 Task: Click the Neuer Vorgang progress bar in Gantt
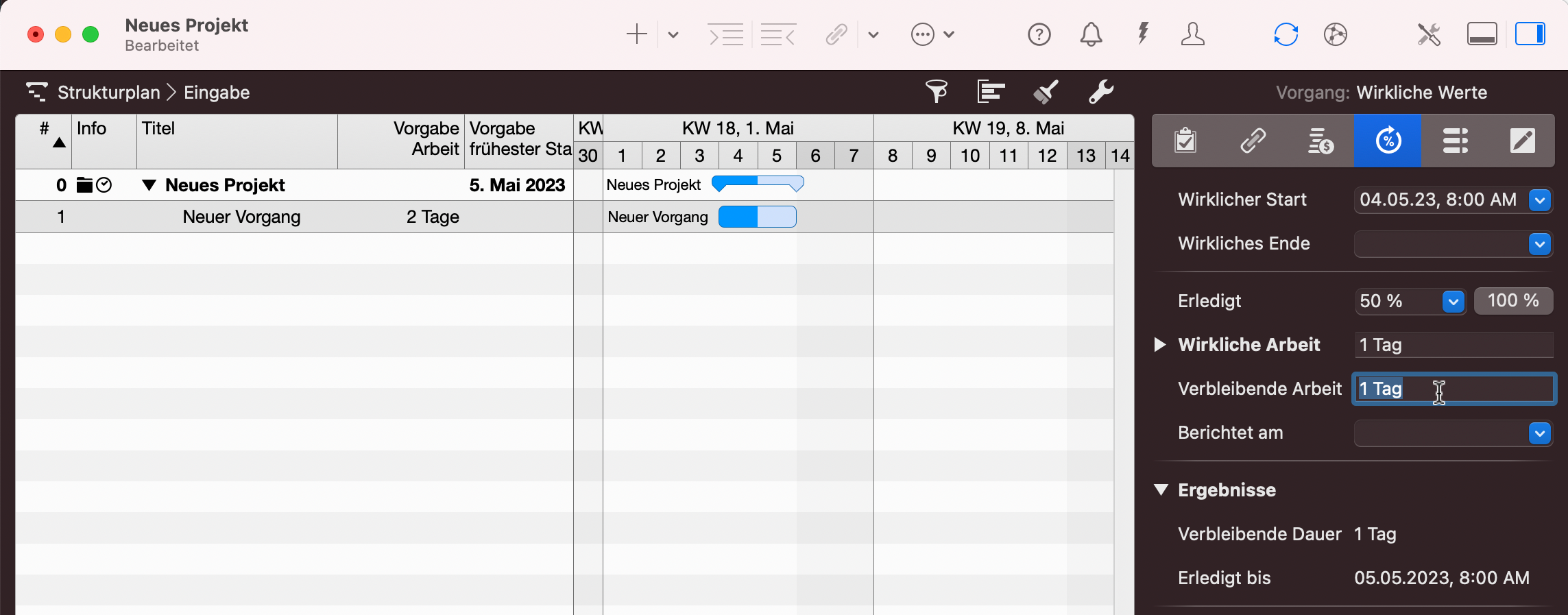(757, 217)
